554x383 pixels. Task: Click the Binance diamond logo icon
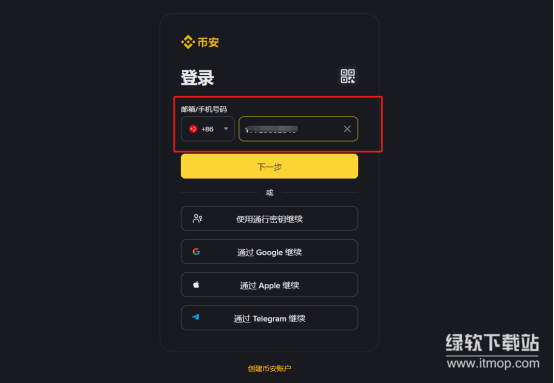188,42
